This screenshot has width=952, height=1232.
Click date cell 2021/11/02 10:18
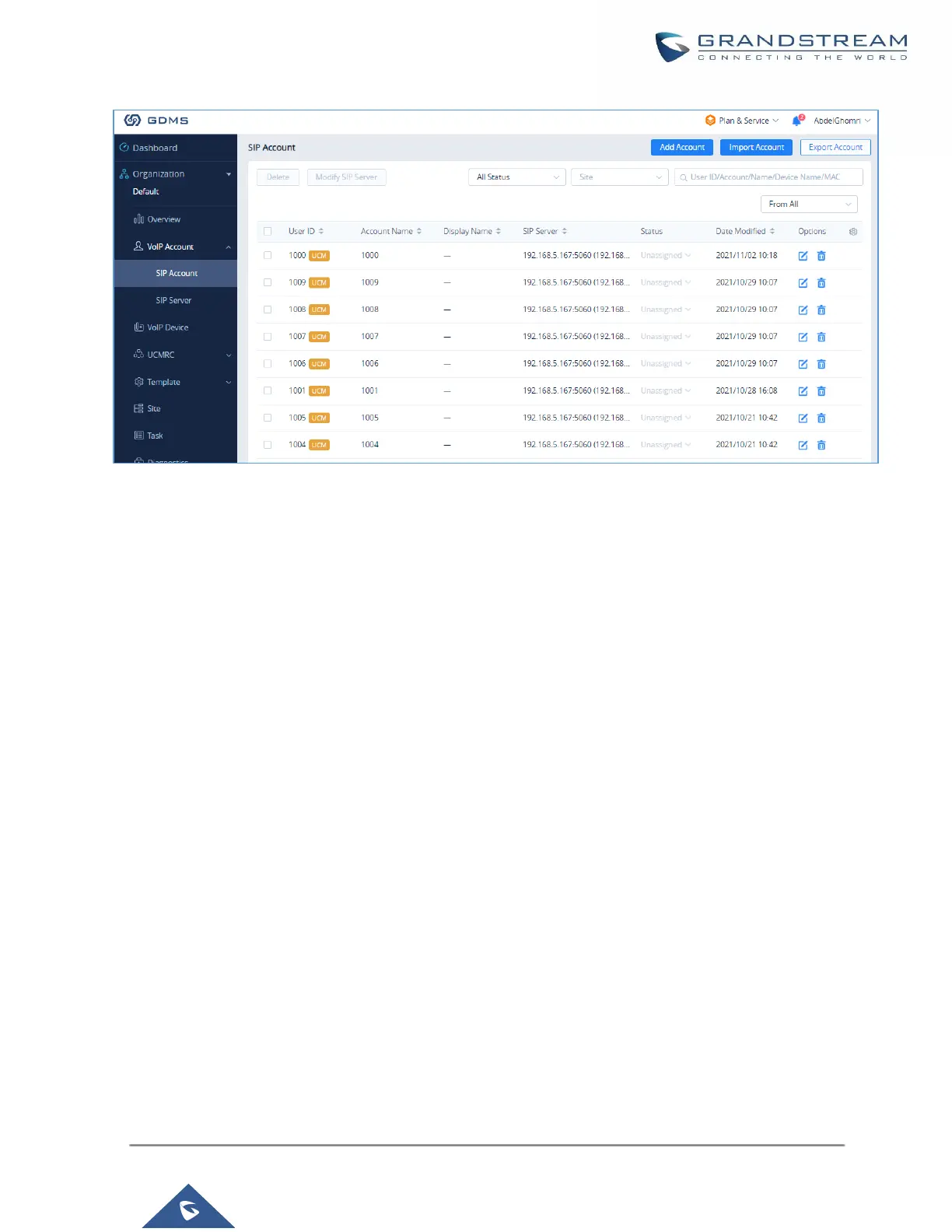[x=747, y=255]
